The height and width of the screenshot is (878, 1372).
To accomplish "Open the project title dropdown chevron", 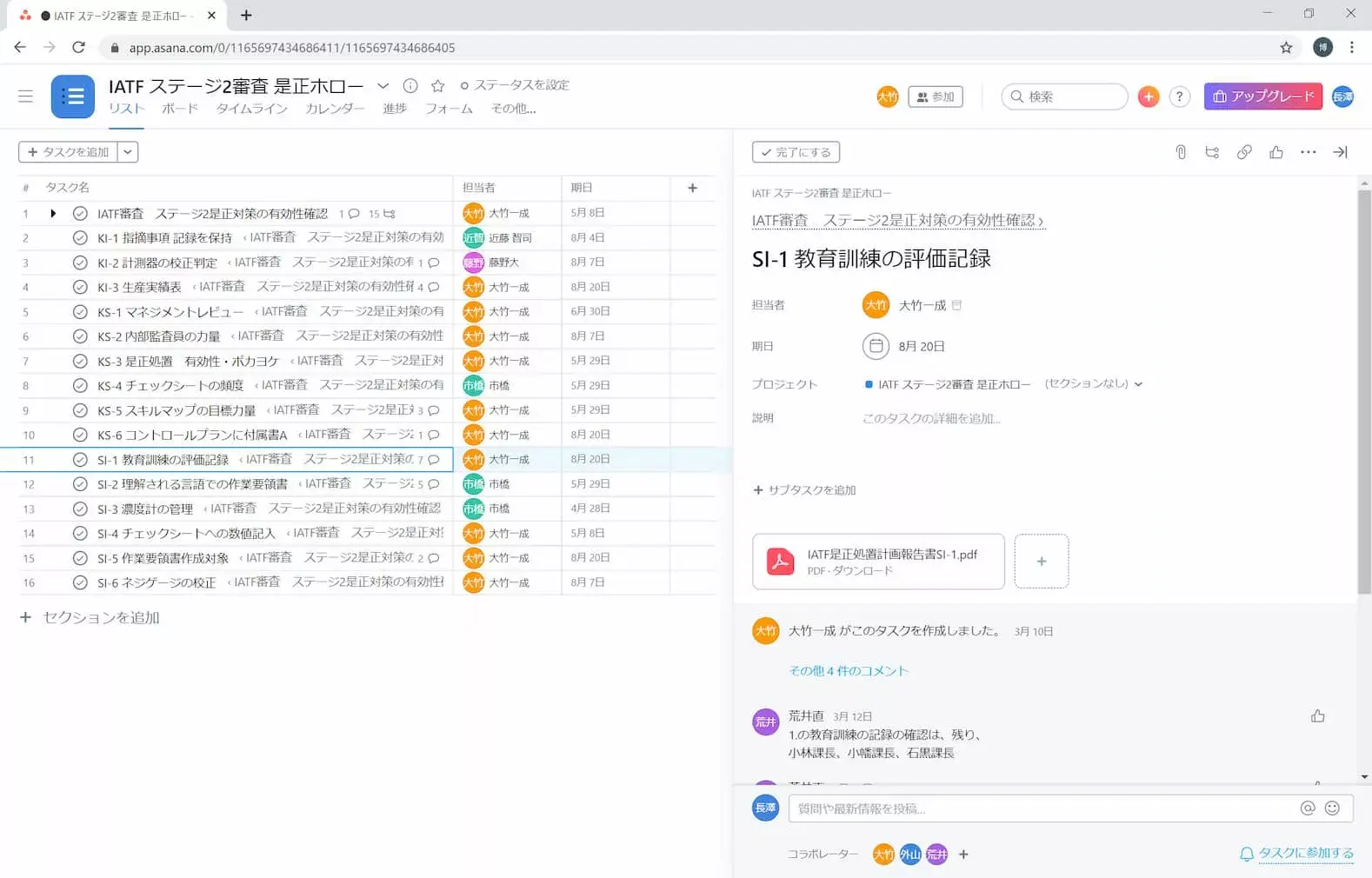I will point(383,85).
